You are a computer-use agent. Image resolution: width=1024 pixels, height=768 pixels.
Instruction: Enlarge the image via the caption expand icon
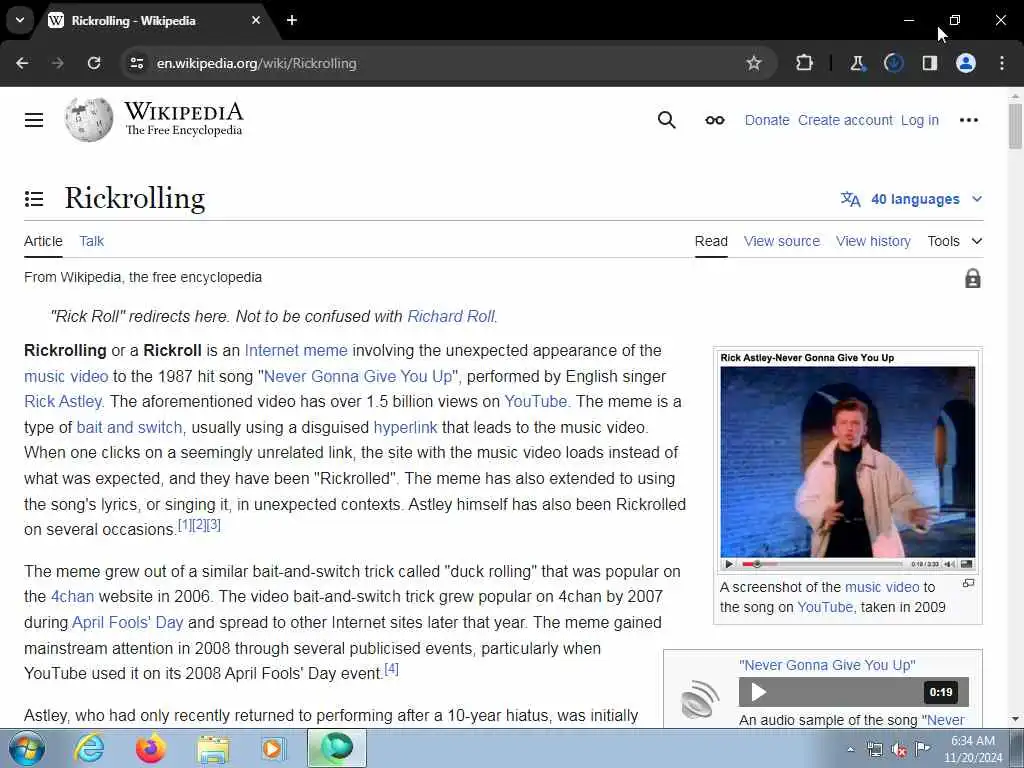(968, 583)
